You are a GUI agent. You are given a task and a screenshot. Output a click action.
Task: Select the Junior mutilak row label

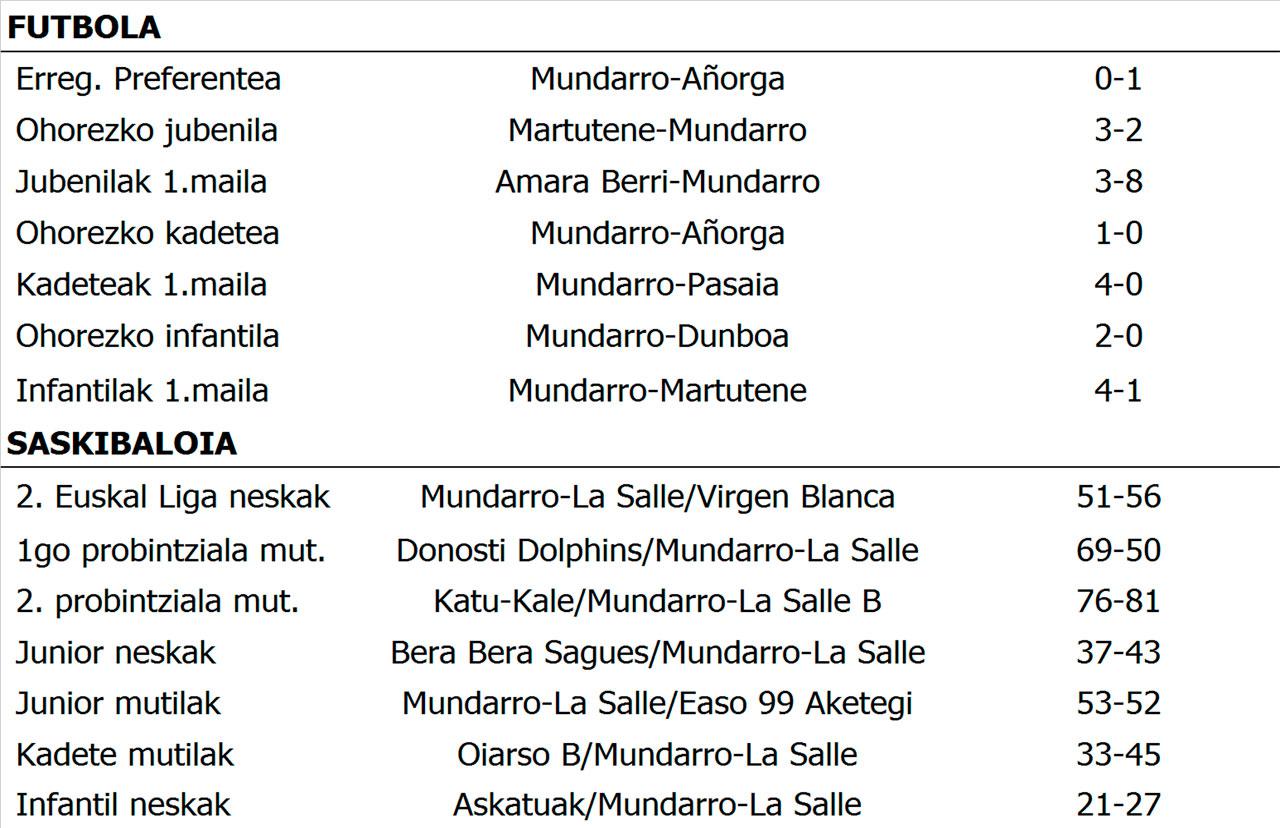(x=118, y=703)
